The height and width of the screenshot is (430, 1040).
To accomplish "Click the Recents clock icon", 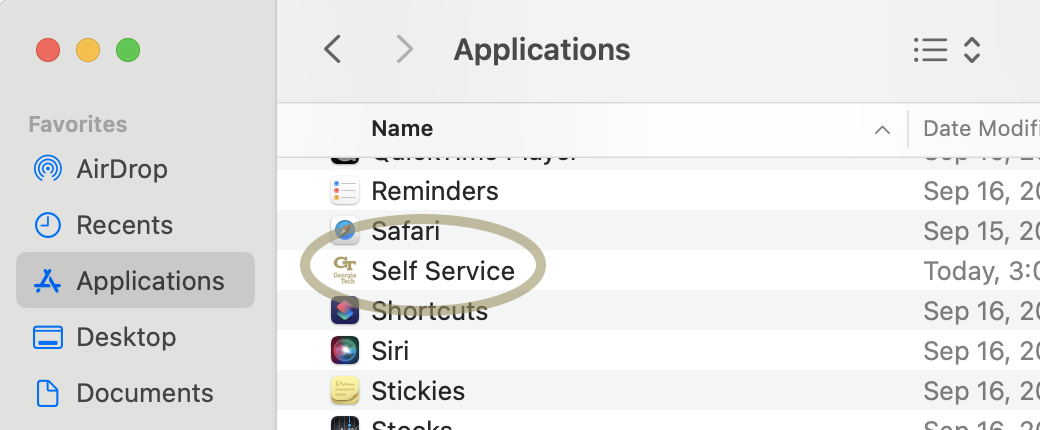I will 47,225.
